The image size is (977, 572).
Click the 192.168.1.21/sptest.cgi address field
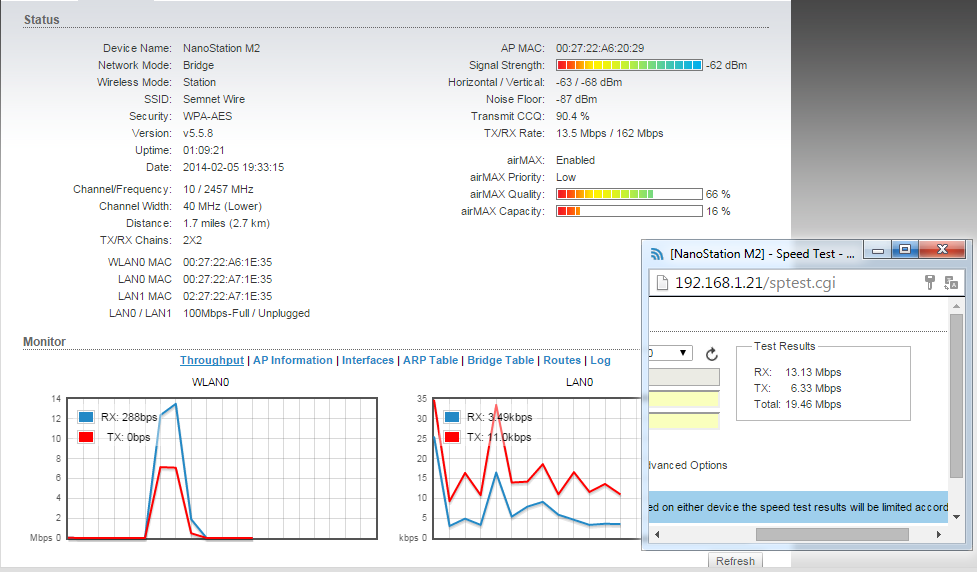755,283
